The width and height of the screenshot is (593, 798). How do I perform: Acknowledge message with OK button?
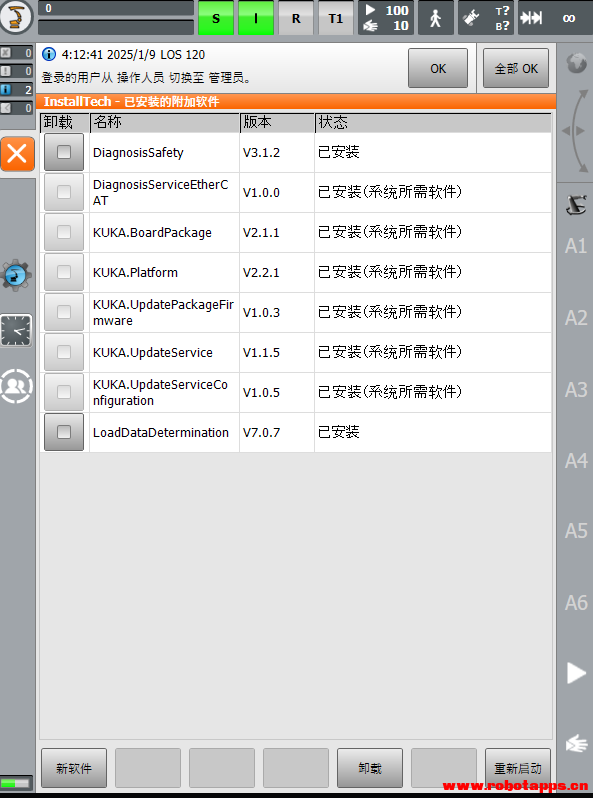pos(438,68)
